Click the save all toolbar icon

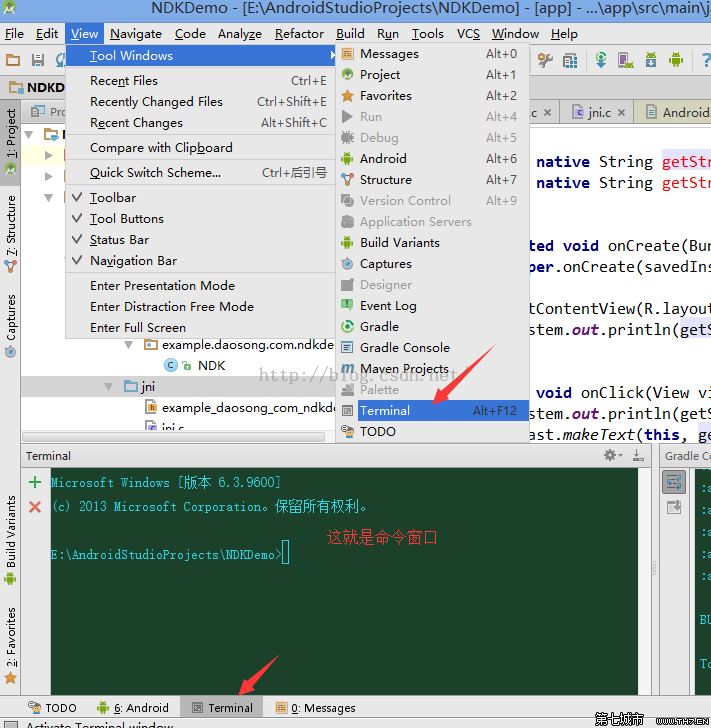pyautogui.click(x=38, y=59)
